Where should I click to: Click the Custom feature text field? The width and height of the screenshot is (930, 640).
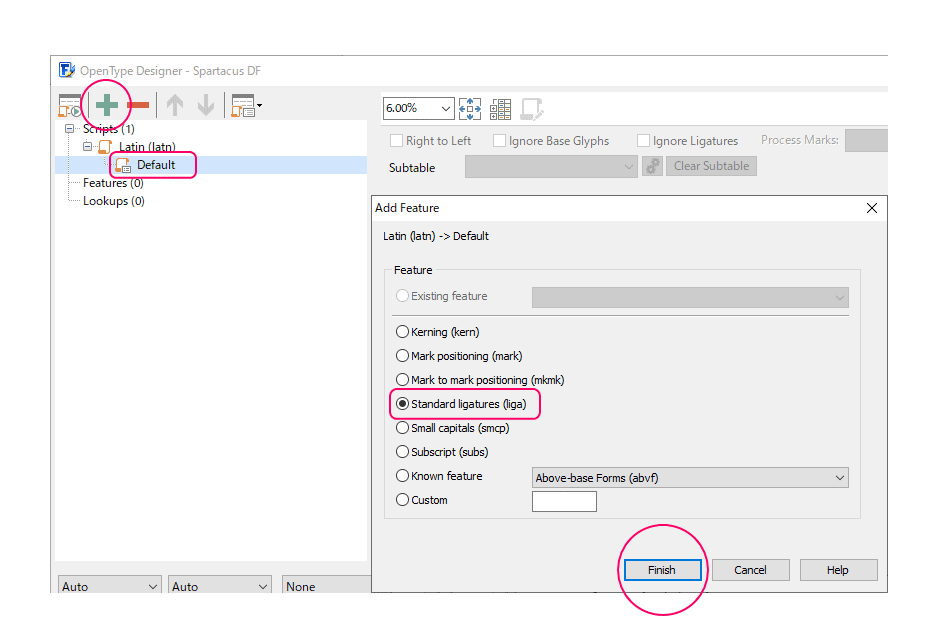pos(564,501)
